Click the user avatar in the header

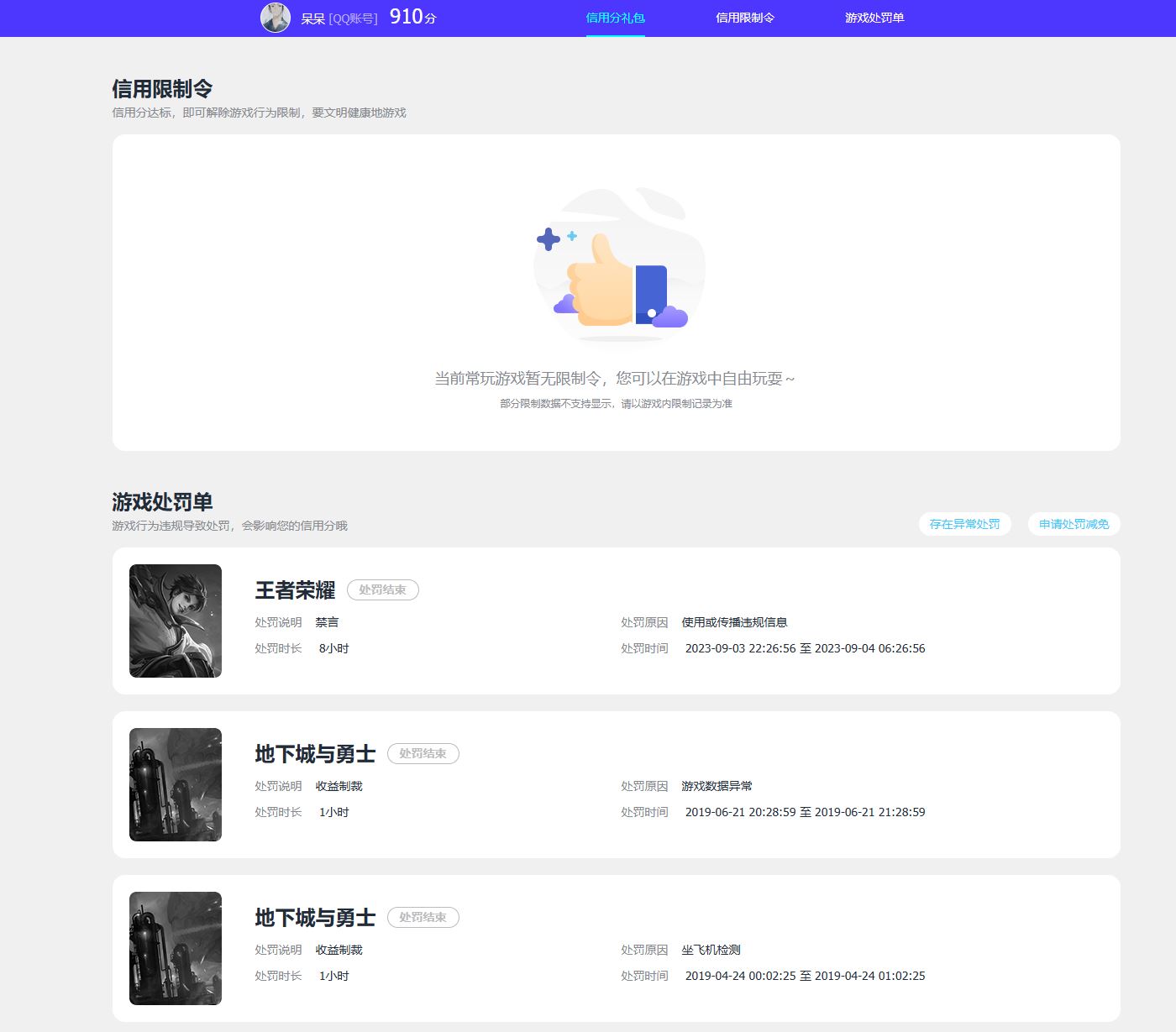point(276,18)
